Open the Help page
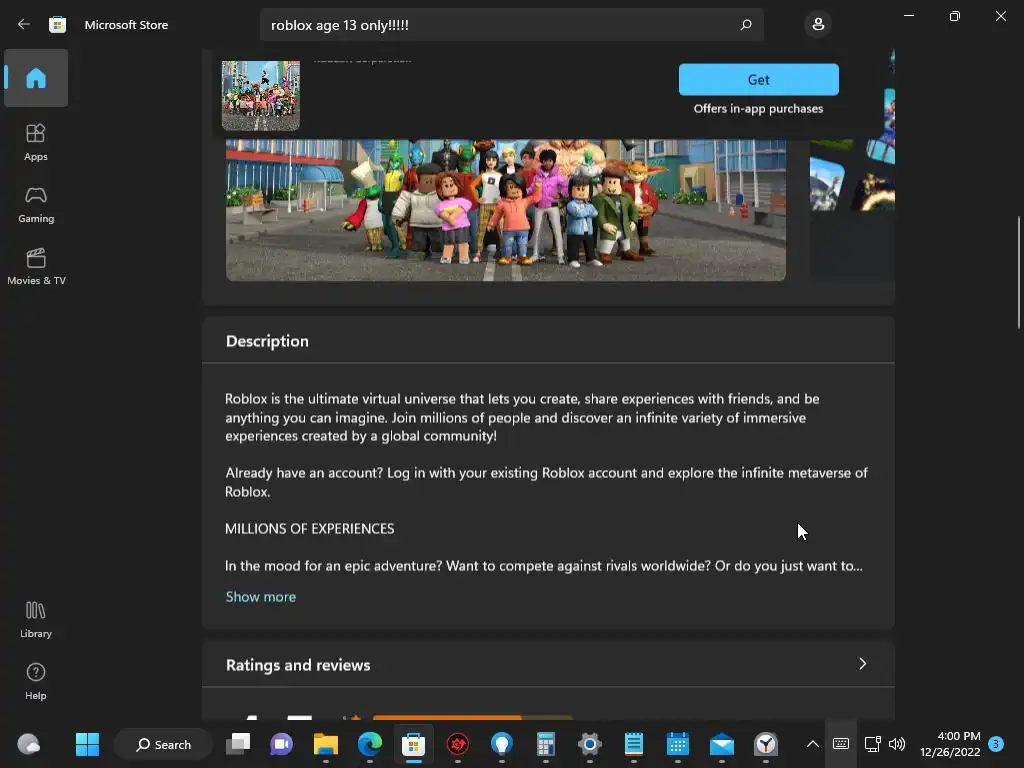 [36, 681]
